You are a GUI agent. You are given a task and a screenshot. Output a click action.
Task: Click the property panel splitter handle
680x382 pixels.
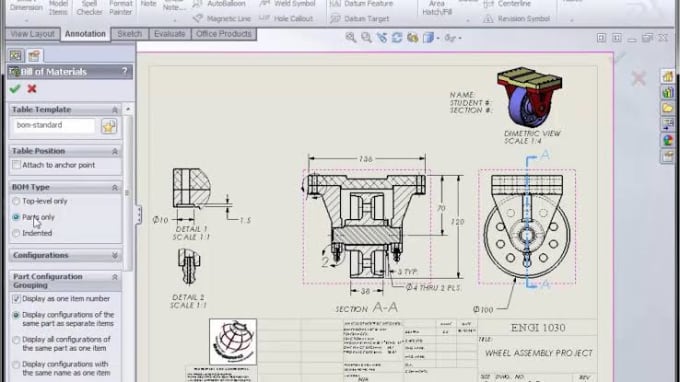139,215
